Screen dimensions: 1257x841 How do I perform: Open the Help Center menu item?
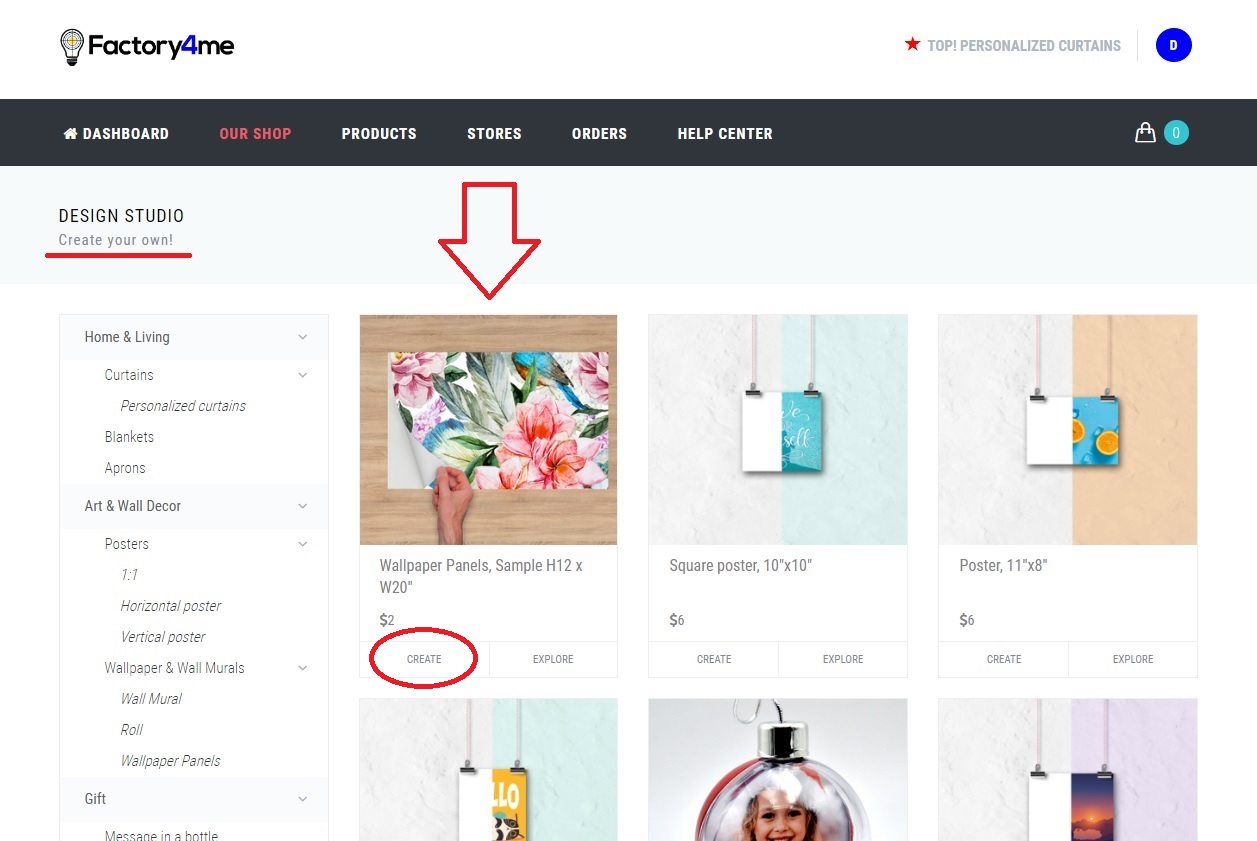coord(725,133)
